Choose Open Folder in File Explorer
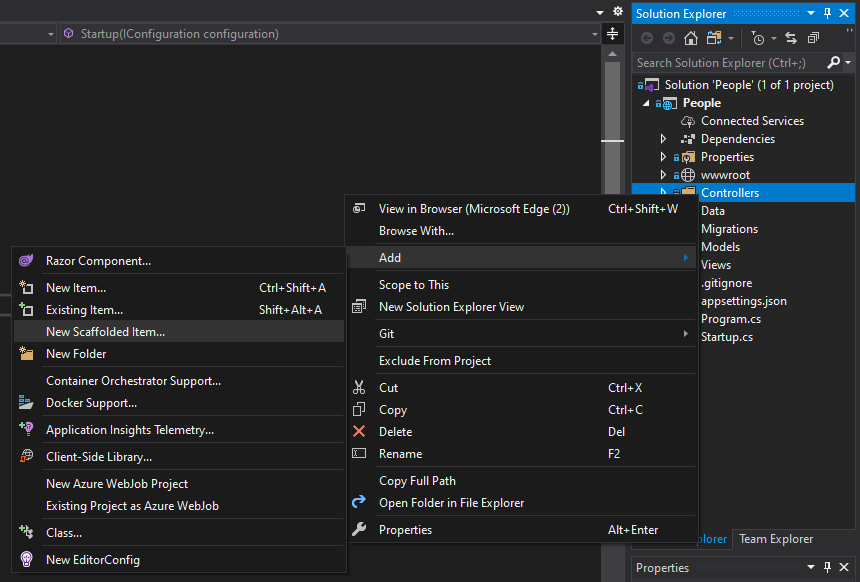The image size is (860, 582). tap(451, 503)
